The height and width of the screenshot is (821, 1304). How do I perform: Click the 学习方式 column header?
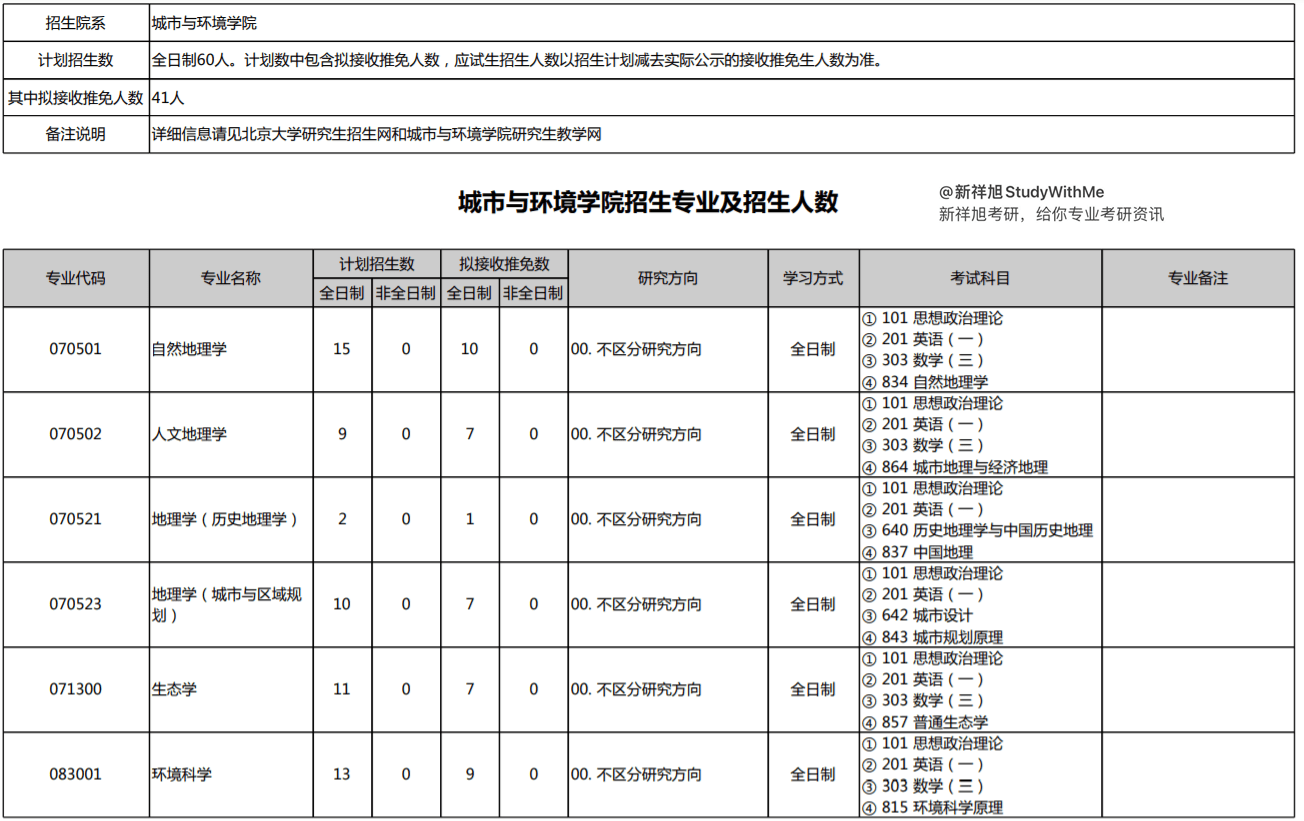click(x=813, y=278)
